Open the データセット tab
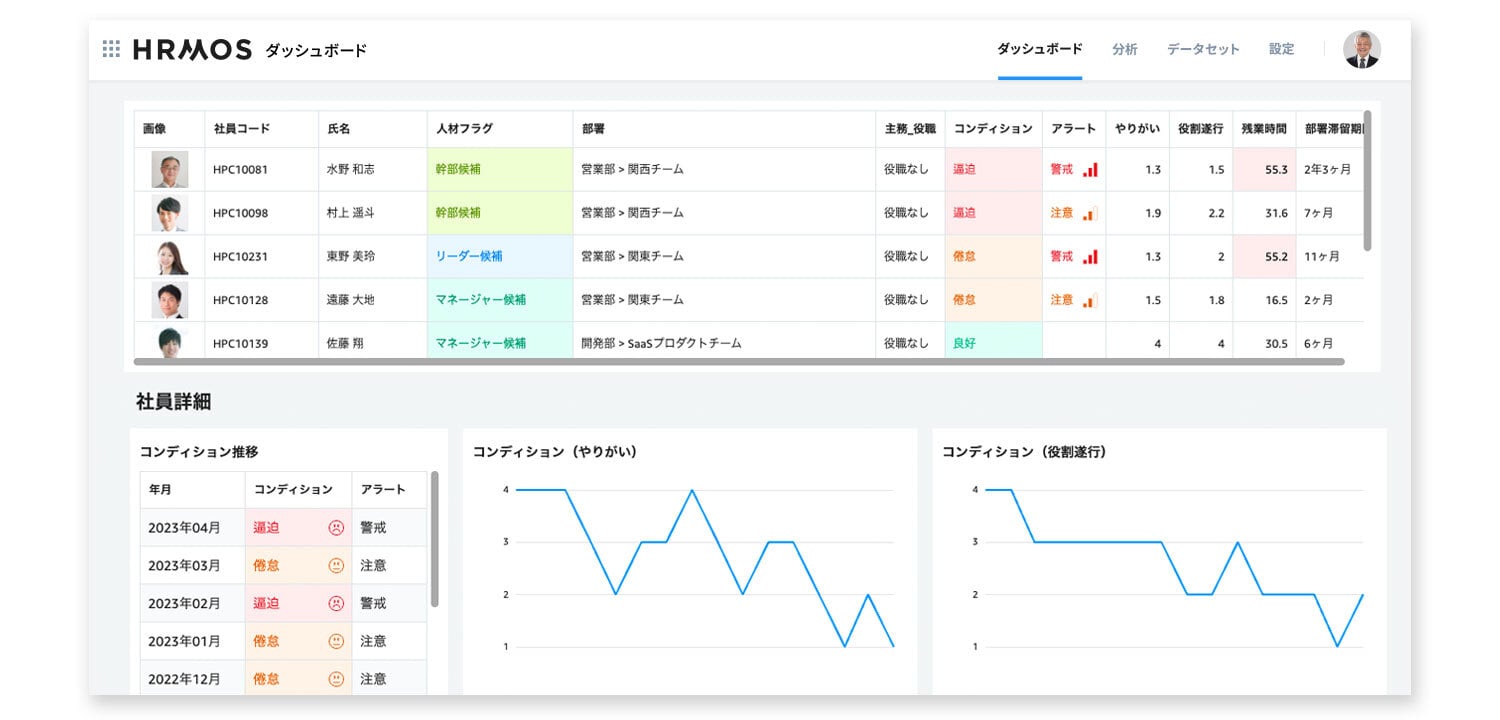 [1202, 49]
